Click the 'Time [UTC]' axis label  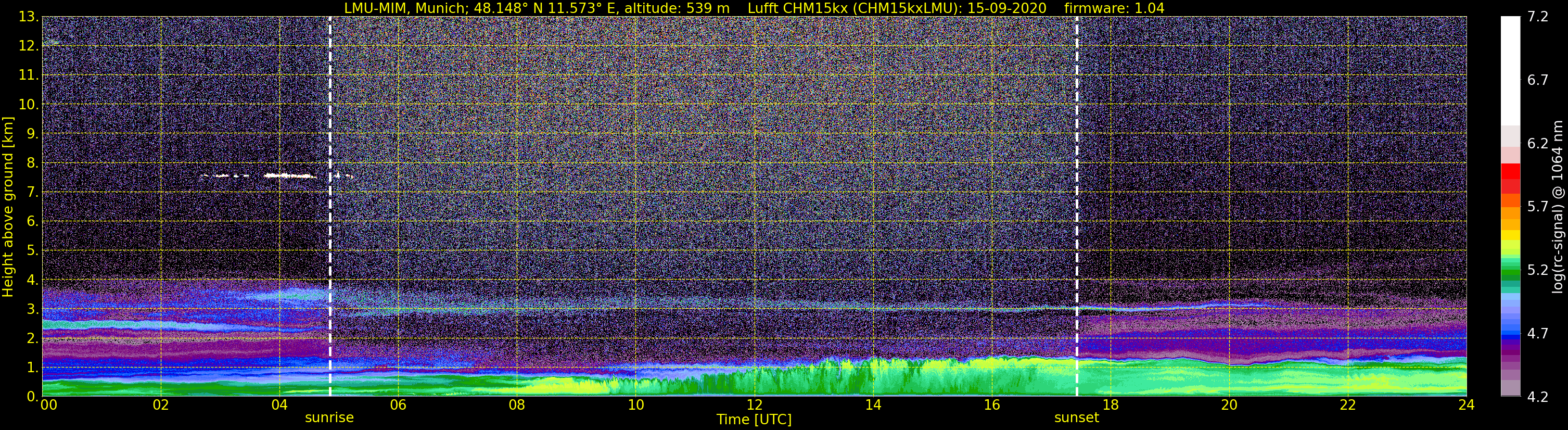coord(754,420)
